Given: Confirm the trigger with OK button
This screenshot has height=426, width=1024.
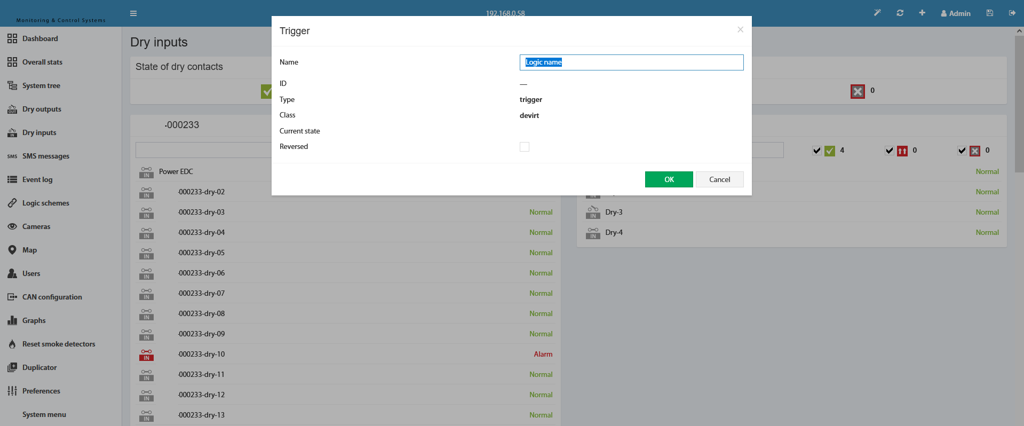Looking at the screenshot, I should 669,180.
